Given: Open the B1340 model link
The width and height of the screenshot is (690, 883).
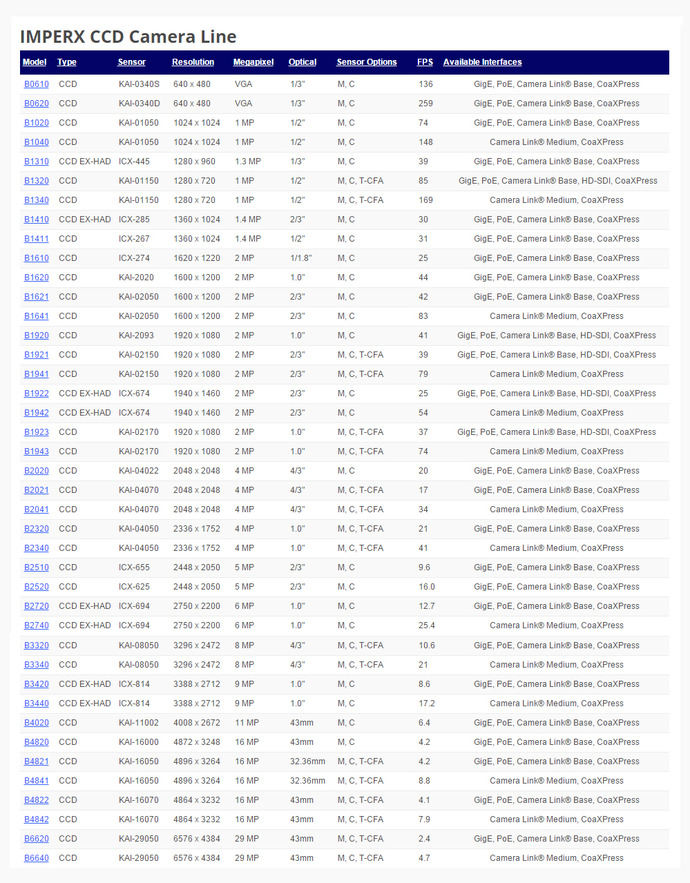Looking at the screenshot, I should click(37, 200).
